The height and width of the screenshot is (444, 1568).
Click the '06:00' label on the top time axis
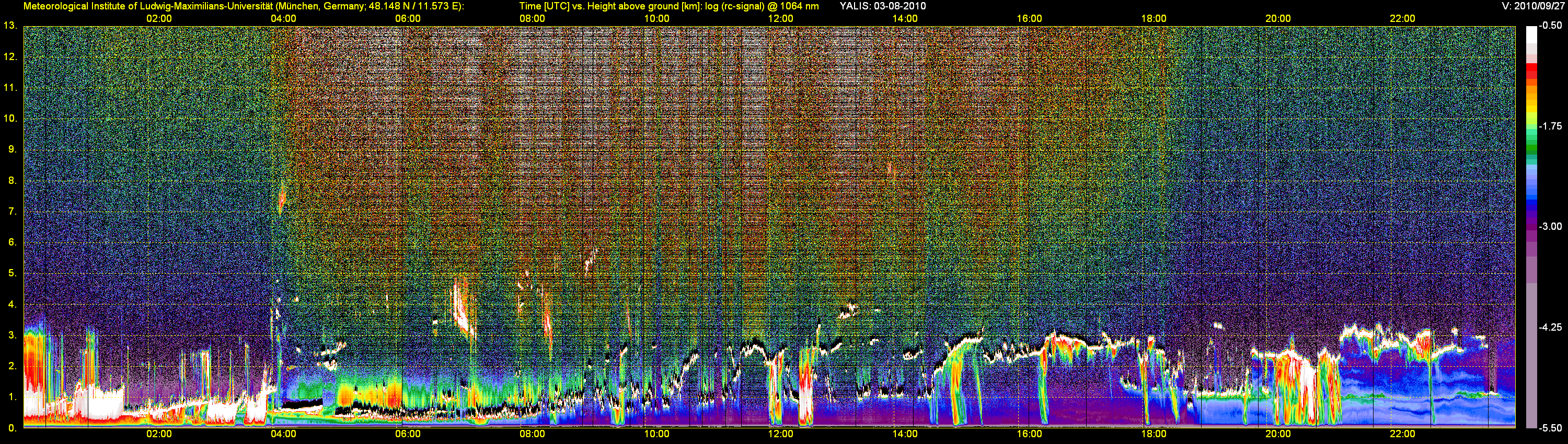pos(408,19)
